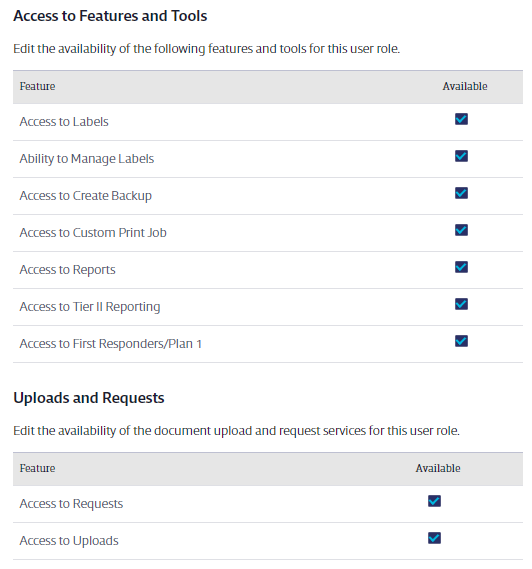Toggle Access to Custom Print Job checkbox

click(461, 230)
